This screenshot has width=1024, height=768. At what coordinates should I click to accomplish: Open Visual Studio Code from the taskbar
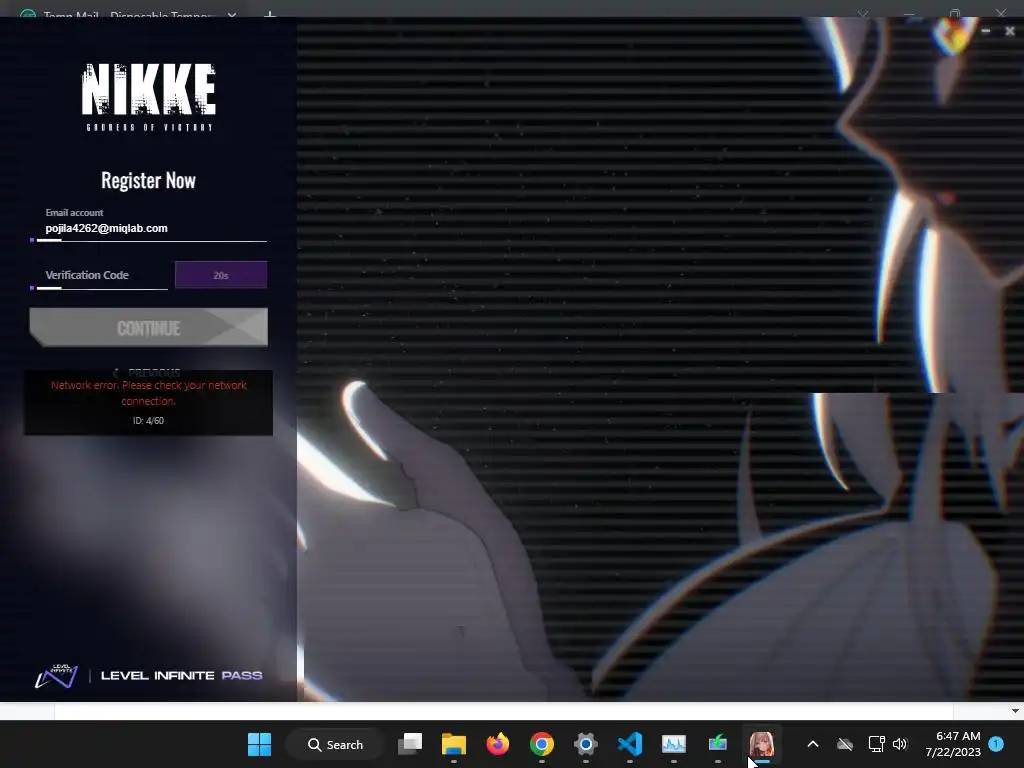click(630, 744)
